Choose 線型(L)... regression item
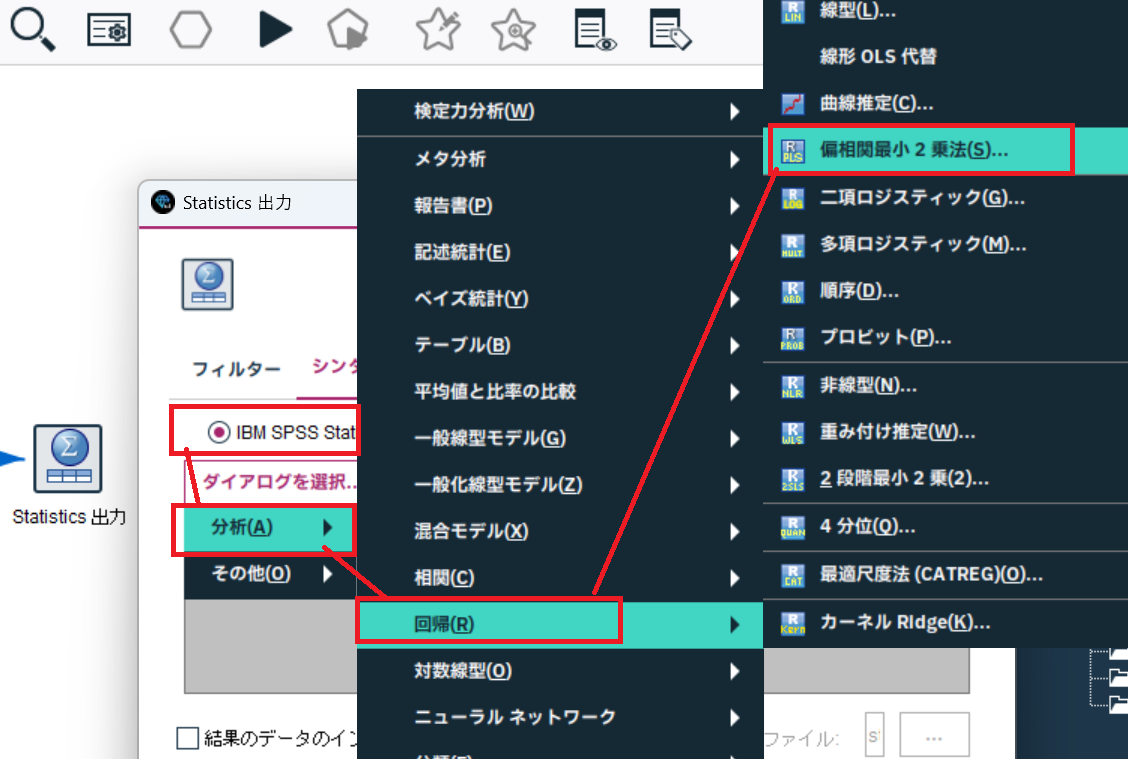This screenshot has width=1128, height=759. point(945,12)
